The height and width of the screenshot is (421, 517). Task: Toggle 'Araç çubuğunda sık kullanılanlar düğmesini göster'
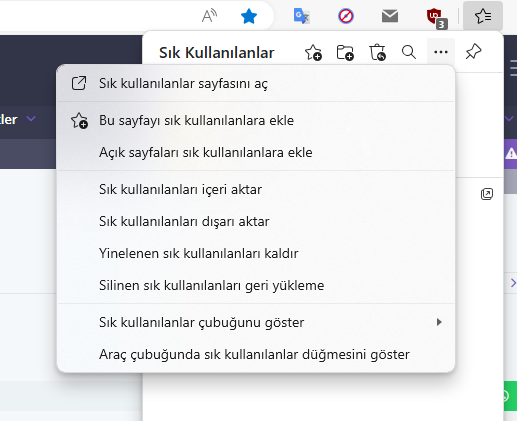[x=256, y=354]
